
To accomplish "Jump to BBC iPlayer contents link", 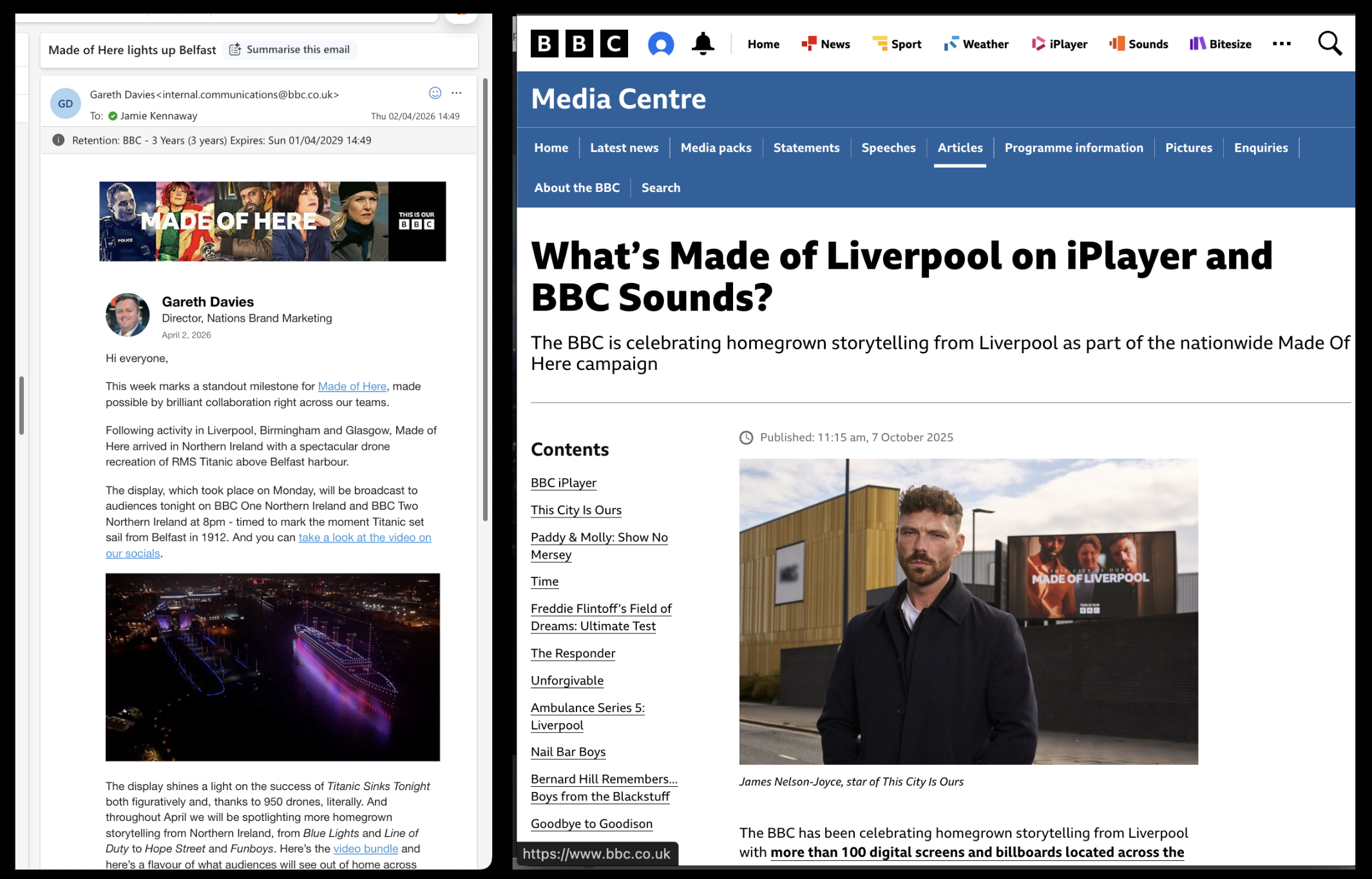I will point(563,483).
